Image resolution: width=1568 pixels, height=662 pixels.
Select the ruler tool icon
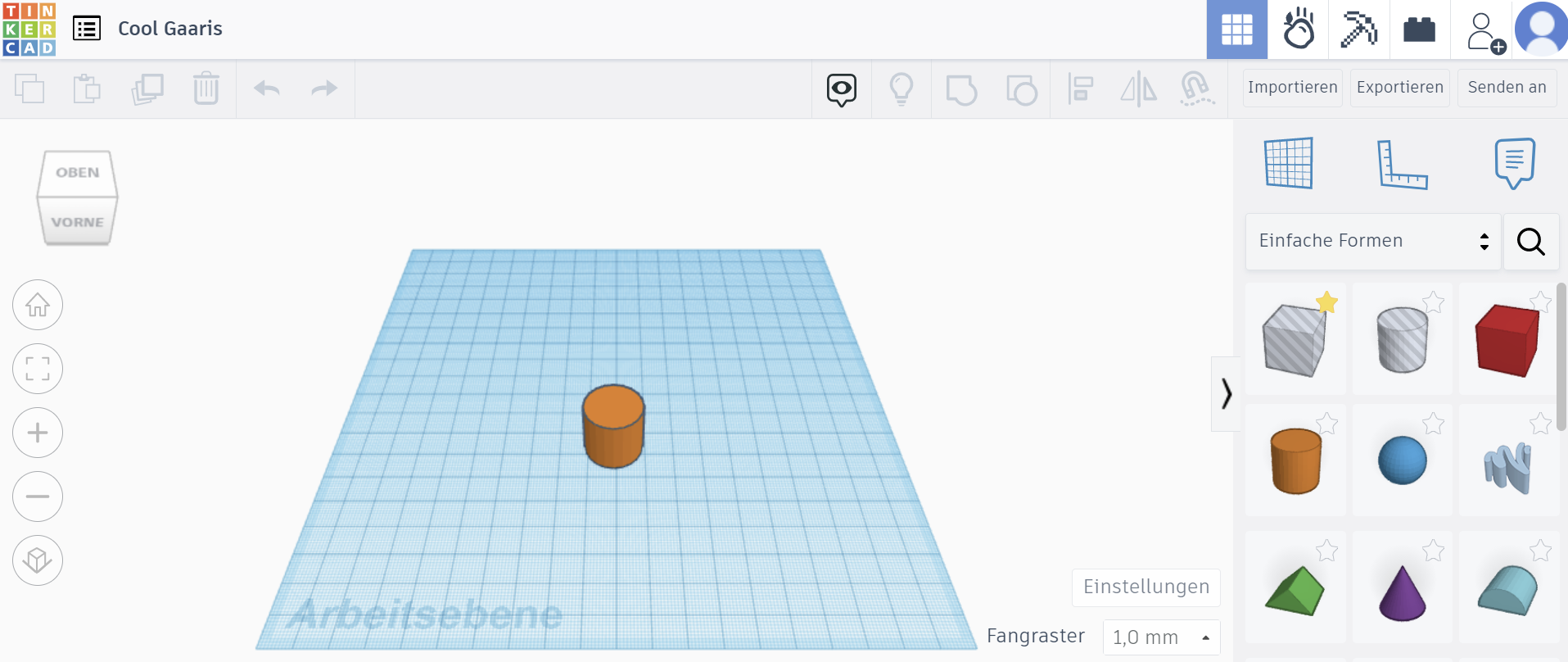(x=1401, y=164)
